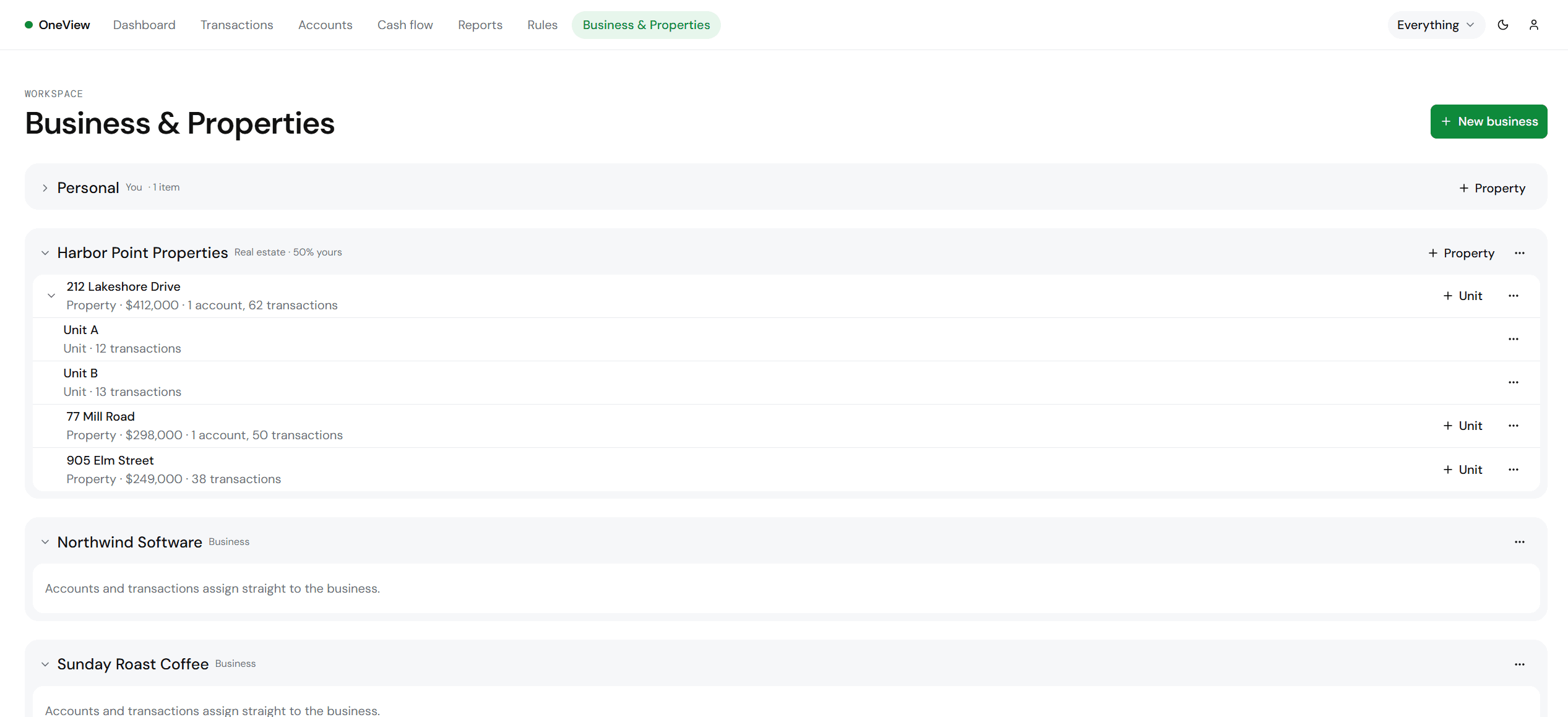Collapse the Northwind Software section

tap(45, 542)
